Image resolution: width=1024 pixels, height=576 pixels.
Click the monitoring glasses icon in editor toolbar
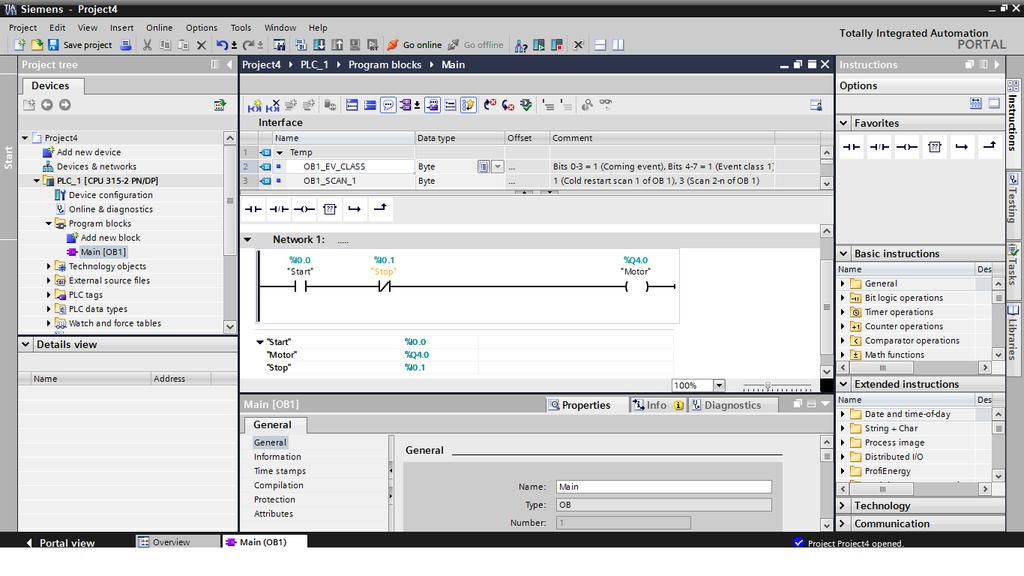pyautogui.click(x=605, y=104)
